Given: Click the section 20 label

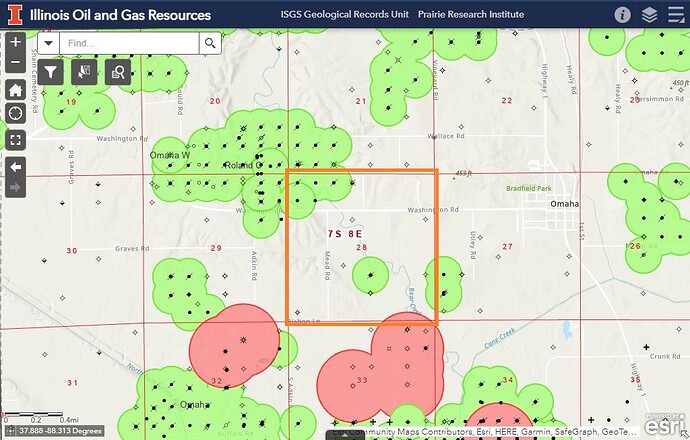Looking at the screenshot, I should (215, 101).
